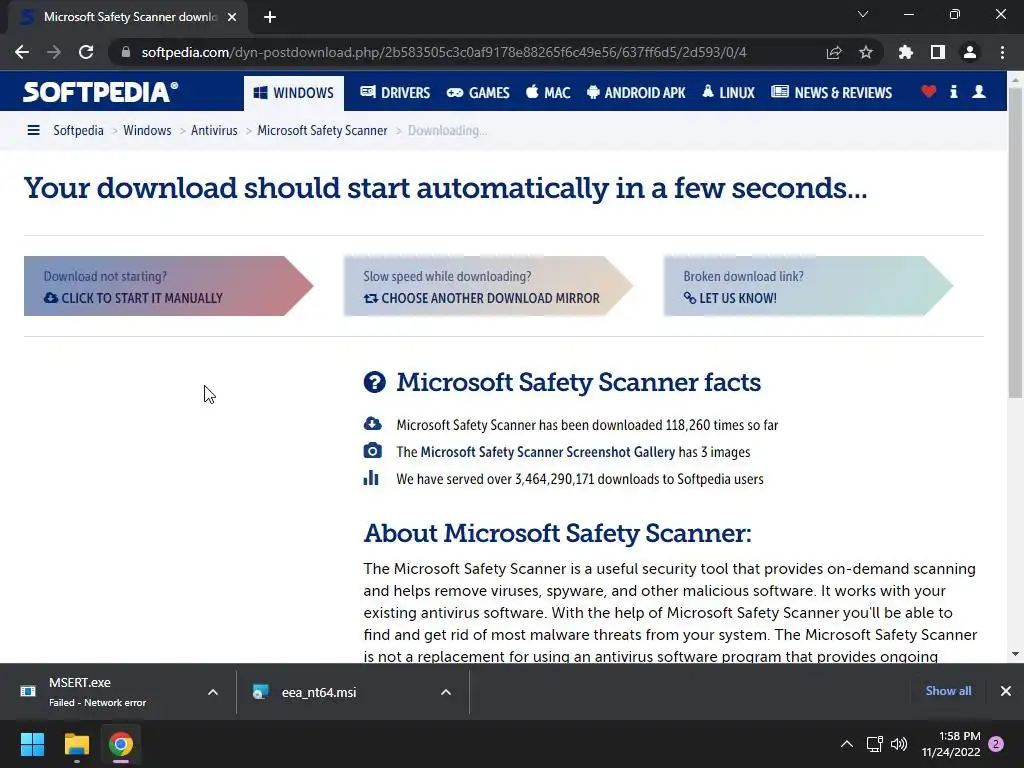Click the bar chart statistics icon
Viewport: 1024px width, 768px height.
coord(371,477)
